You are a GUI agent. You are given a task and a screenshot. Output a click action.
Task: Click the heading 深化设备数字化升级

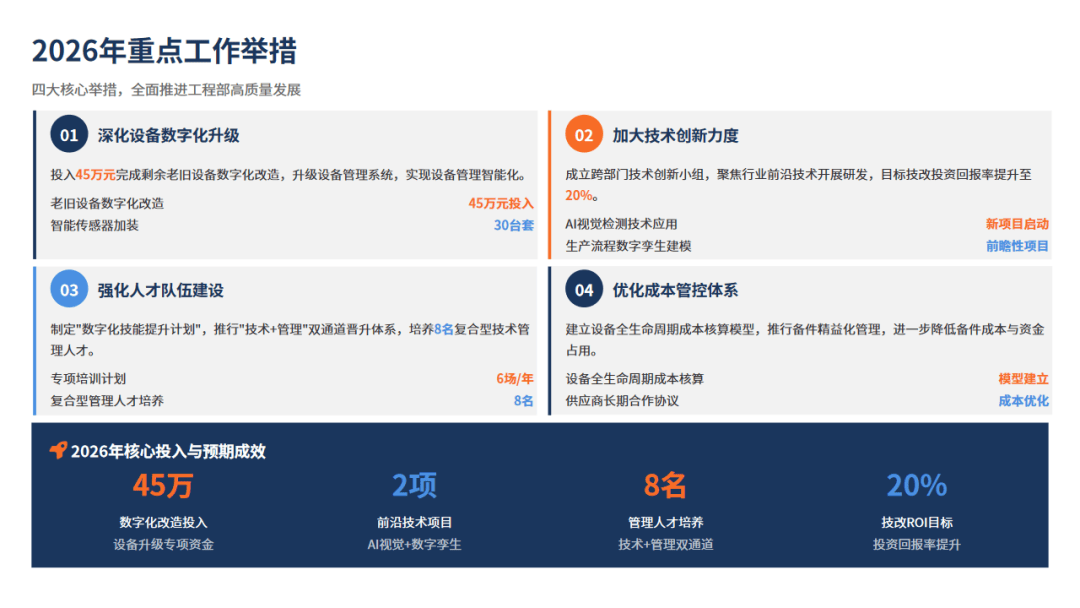[168, 135]
